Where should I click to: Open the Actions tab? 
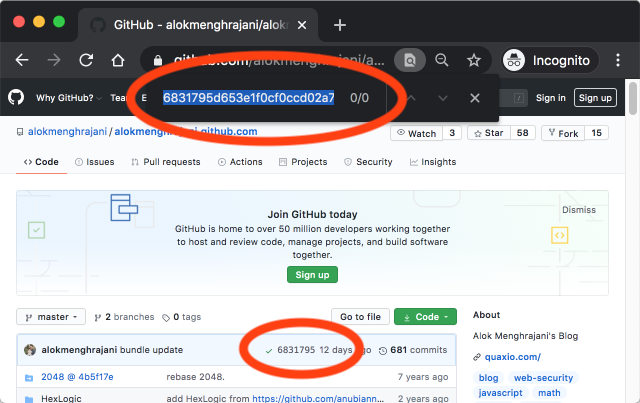[240, 162]
